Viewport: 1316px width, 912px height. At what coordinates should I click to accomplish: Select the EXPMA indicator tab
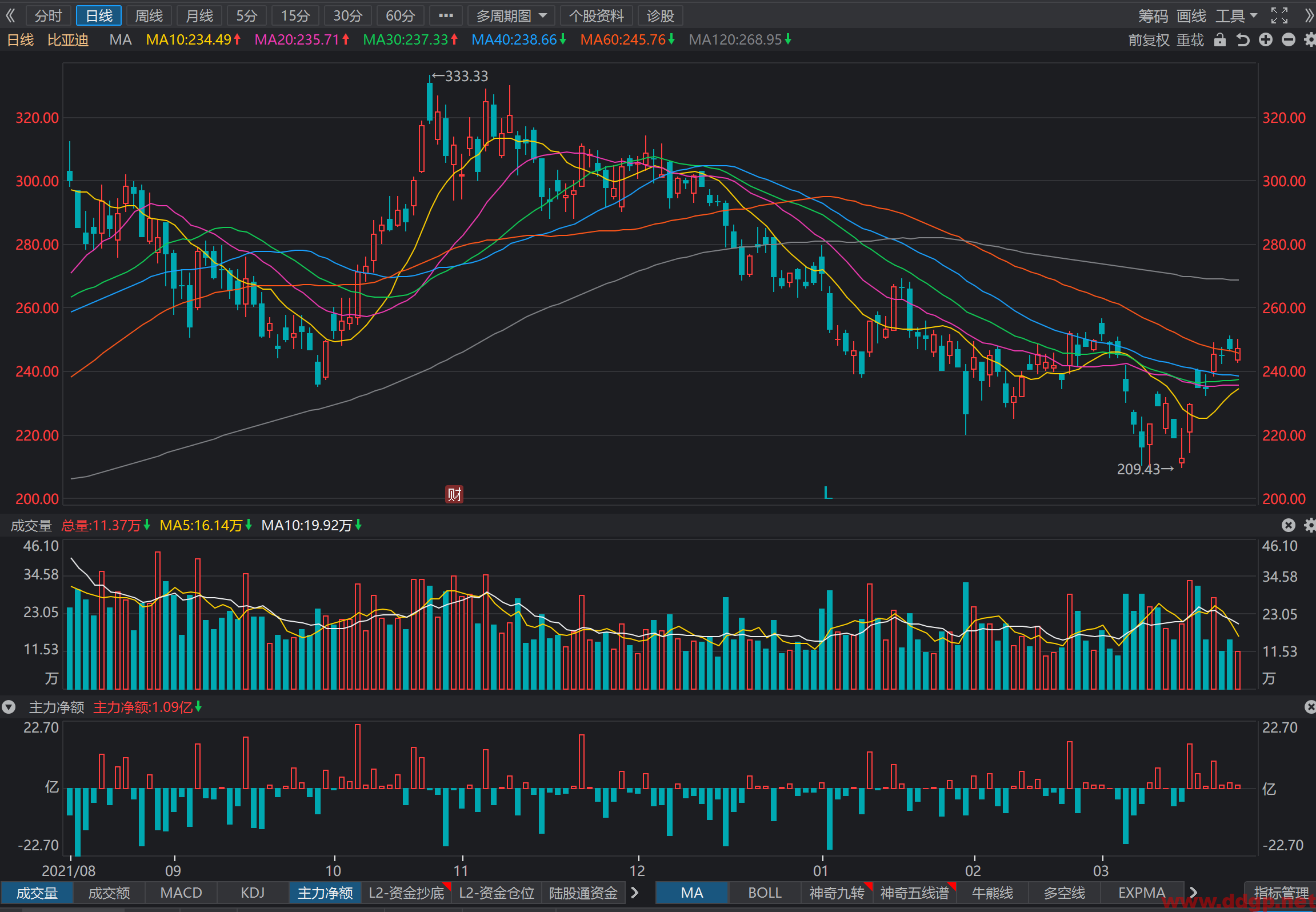1142,893
